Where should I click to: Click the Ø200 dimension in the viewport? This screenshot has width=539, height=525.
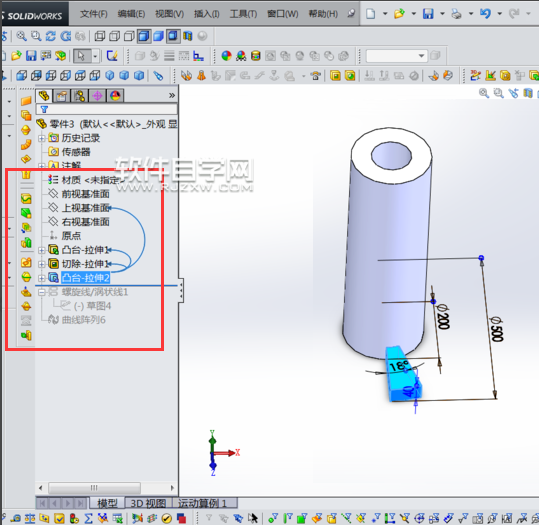point(443,317)
